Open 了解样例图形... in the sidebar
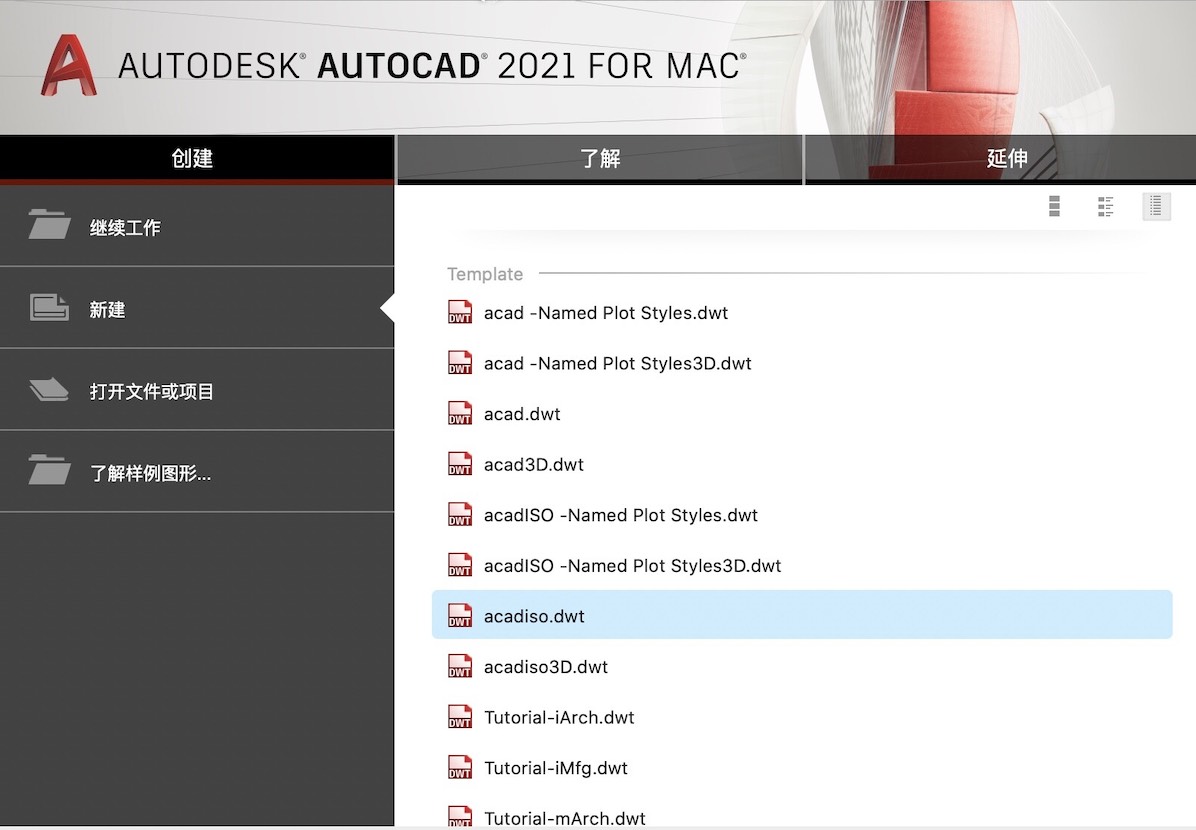 click(197, 472)
